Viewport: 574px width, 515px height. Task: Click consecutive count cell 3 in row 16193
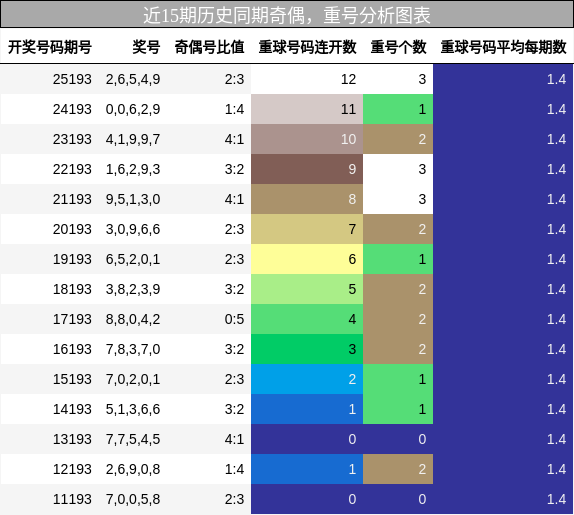tap(307, 349)
